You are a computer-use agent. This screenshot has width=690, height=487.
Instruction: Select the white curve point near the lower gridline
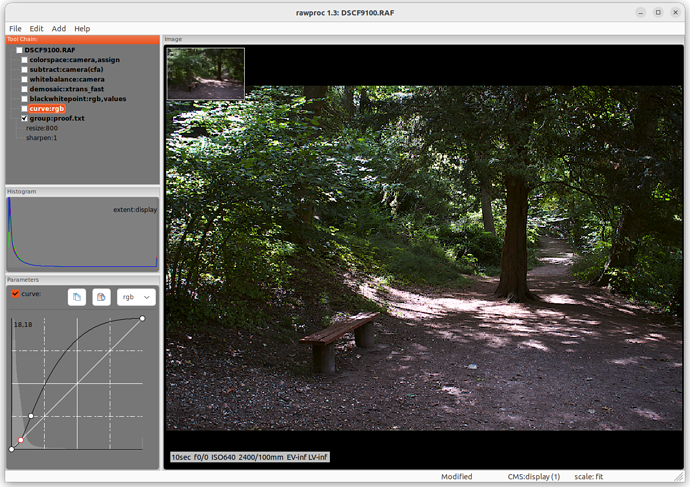(31, 416)
